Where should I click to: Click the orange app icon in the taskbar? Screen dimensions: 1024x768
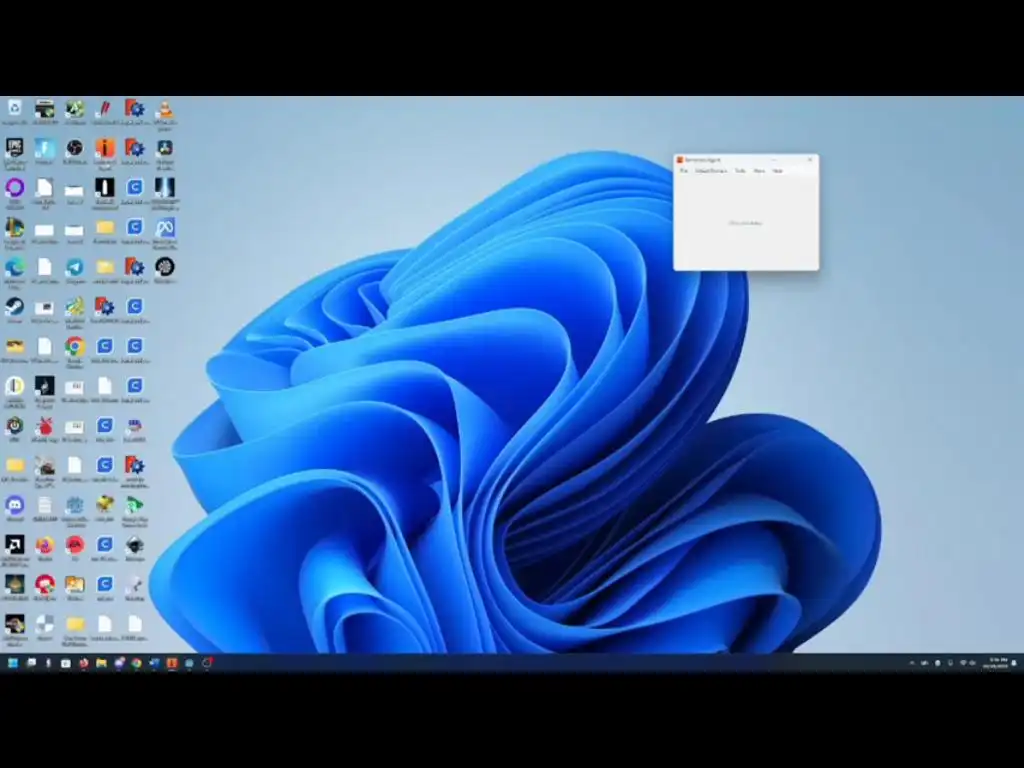click(x=172, y=663)
